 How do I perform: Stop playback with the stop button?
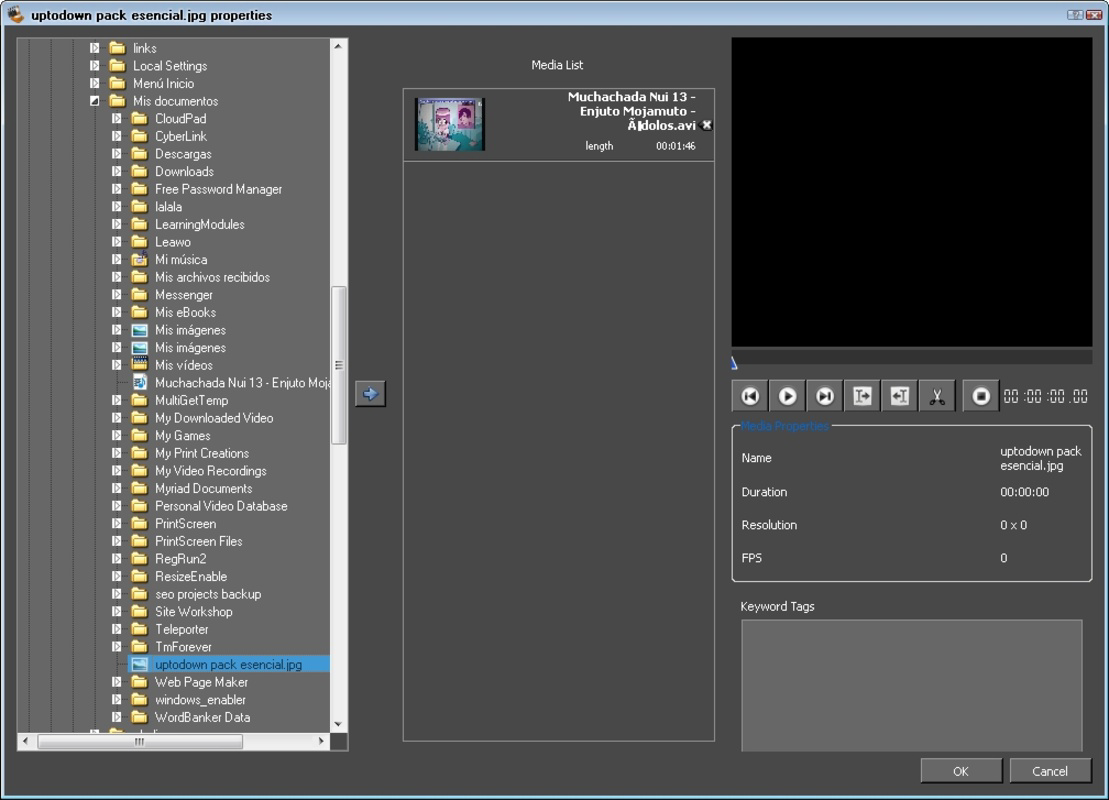pos(981,396)
